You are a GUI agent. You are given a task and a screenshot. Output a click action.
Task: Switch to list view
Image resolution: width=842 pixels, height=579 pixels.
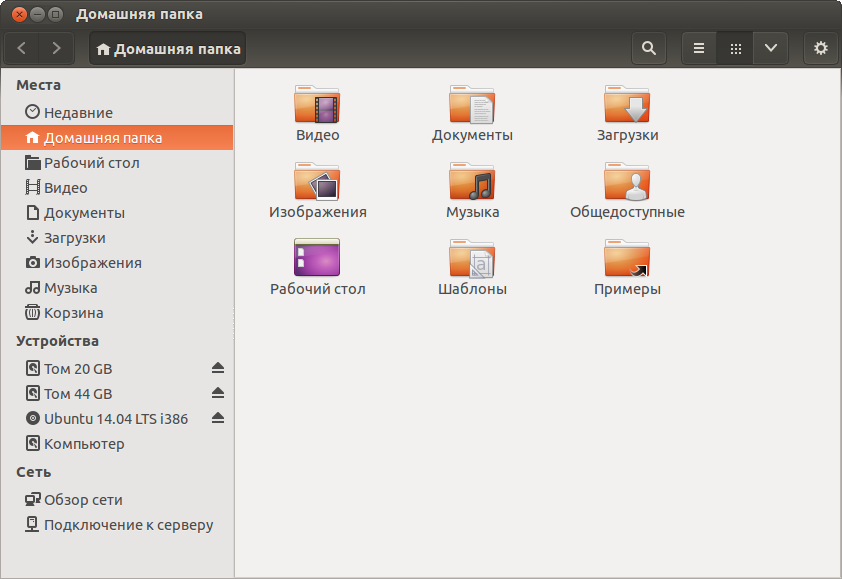point(699,48)
